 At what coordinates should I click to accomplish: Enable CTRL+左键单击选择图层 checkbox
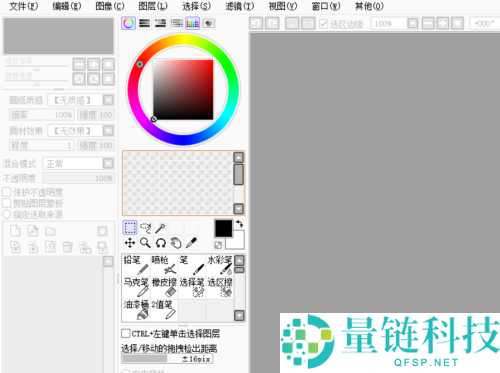(126, 334)
